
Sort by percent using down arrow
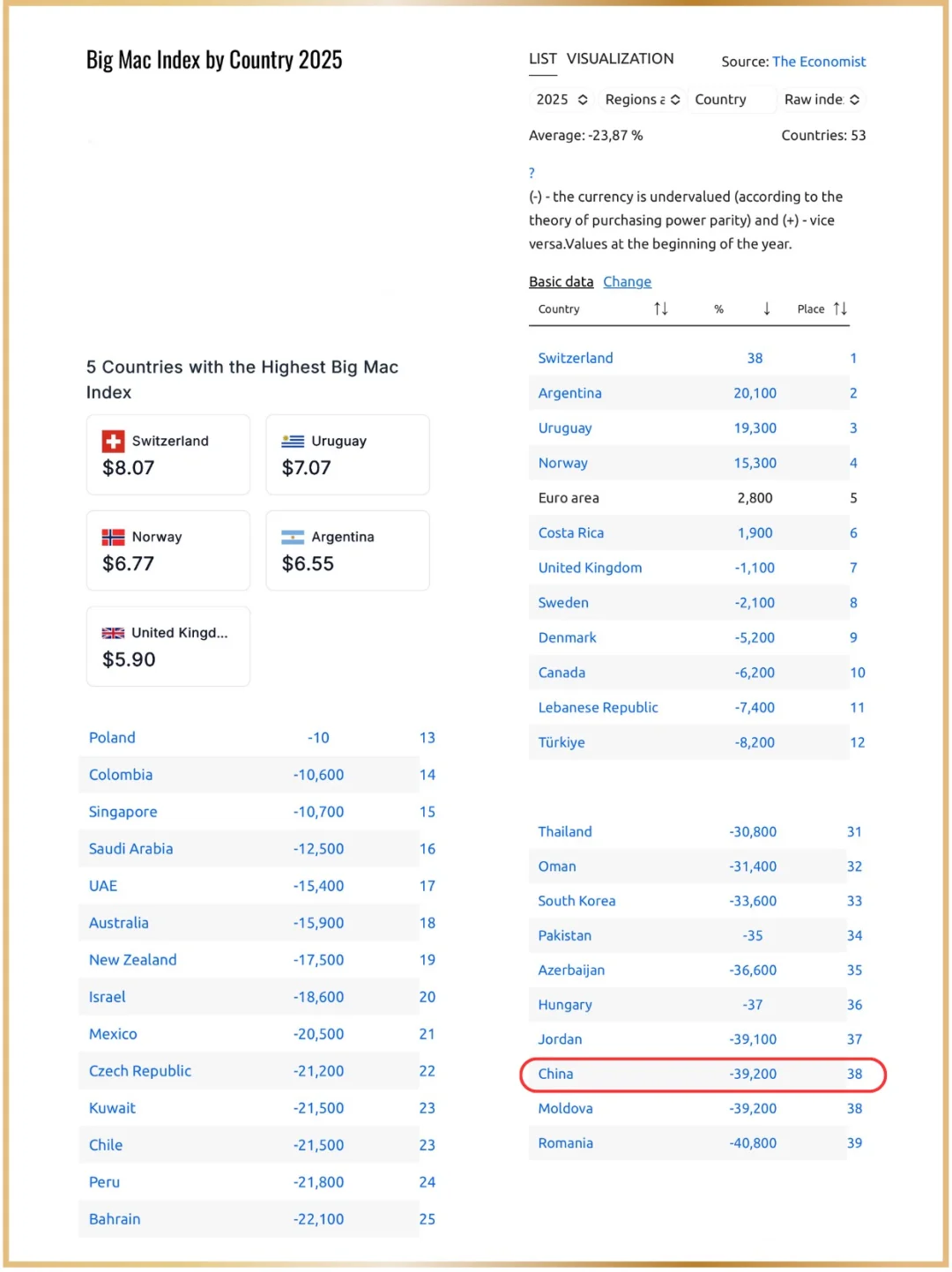[x=766, y=309]
